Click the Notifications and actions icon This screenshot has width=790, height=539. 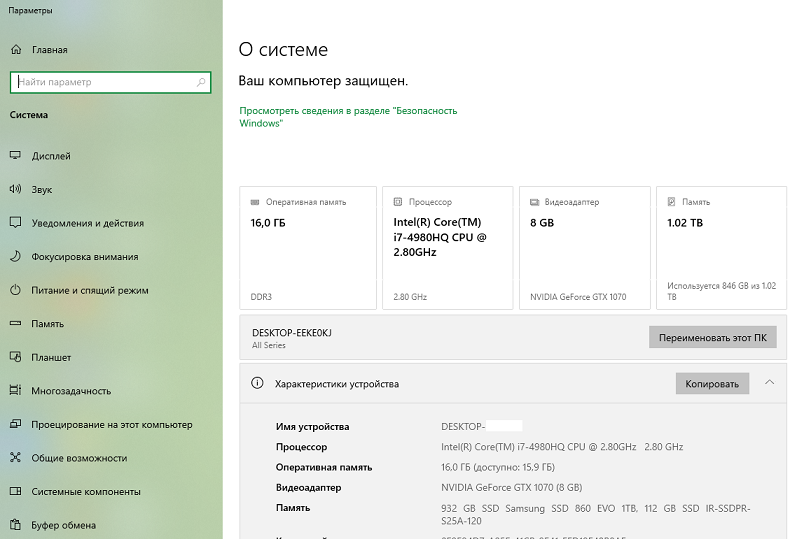click(15, 223)
